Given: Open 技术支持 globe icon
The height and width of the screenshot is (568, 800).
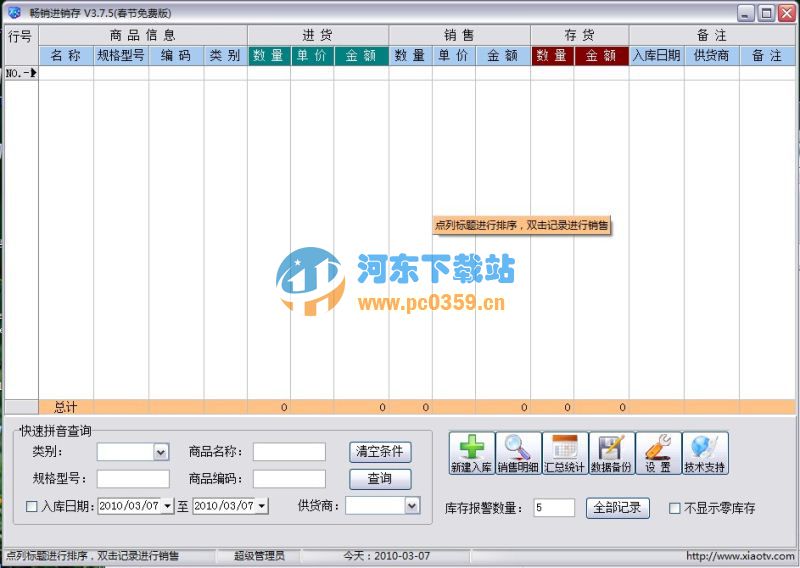Looking at the screenshot, I should [705, 453].
